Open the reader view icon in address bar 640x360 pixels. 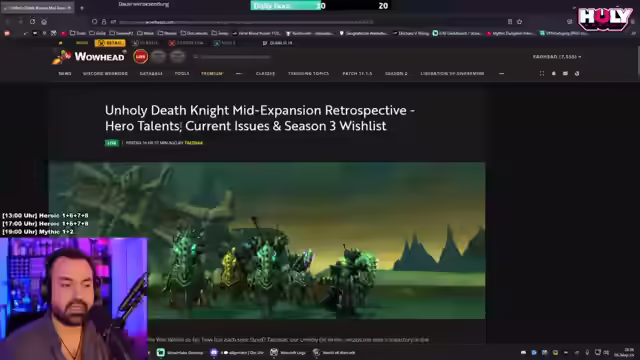(x=510, y=22)
